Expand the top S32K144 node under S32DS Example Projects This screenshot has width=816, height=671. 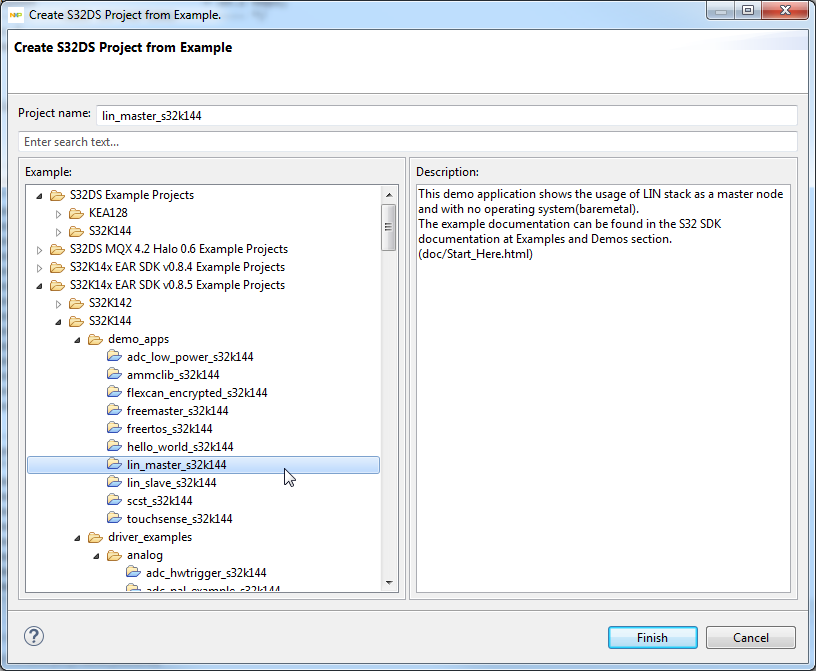(x=58, y=232)
